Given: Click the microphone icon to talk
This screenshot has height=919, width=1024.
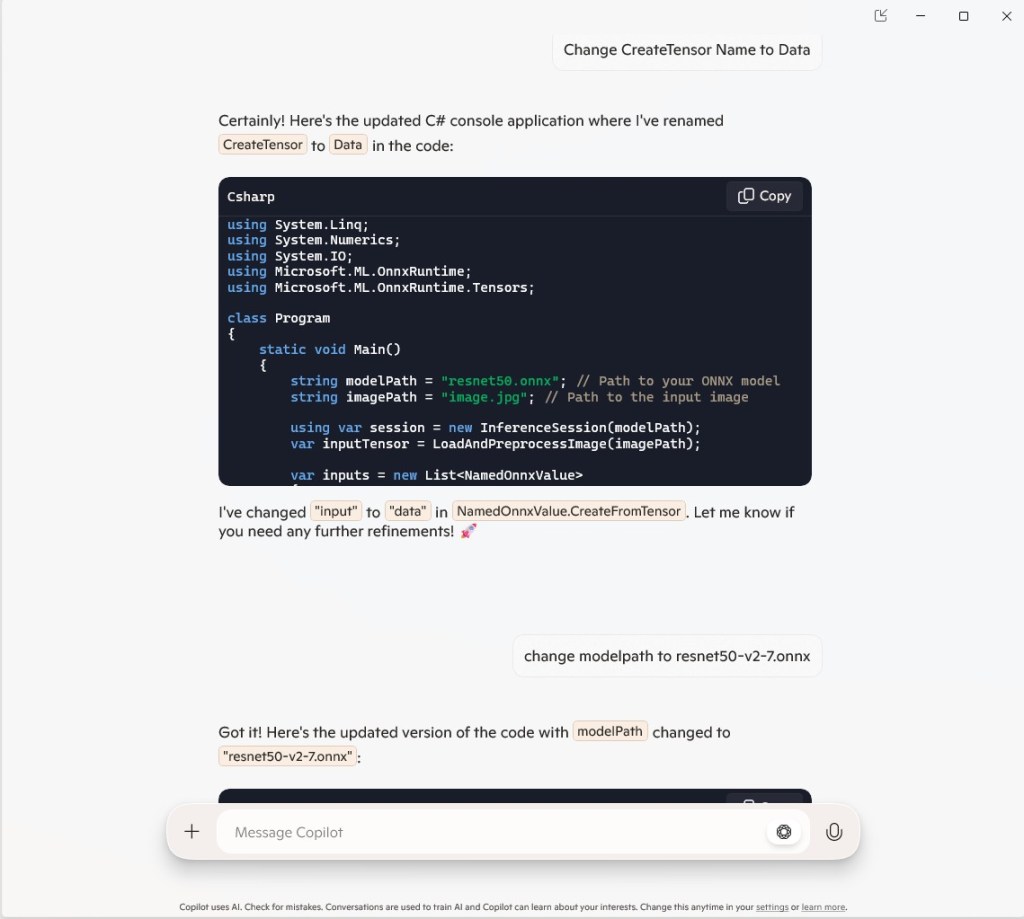Looking at the screenshot, I should [833, 832].
